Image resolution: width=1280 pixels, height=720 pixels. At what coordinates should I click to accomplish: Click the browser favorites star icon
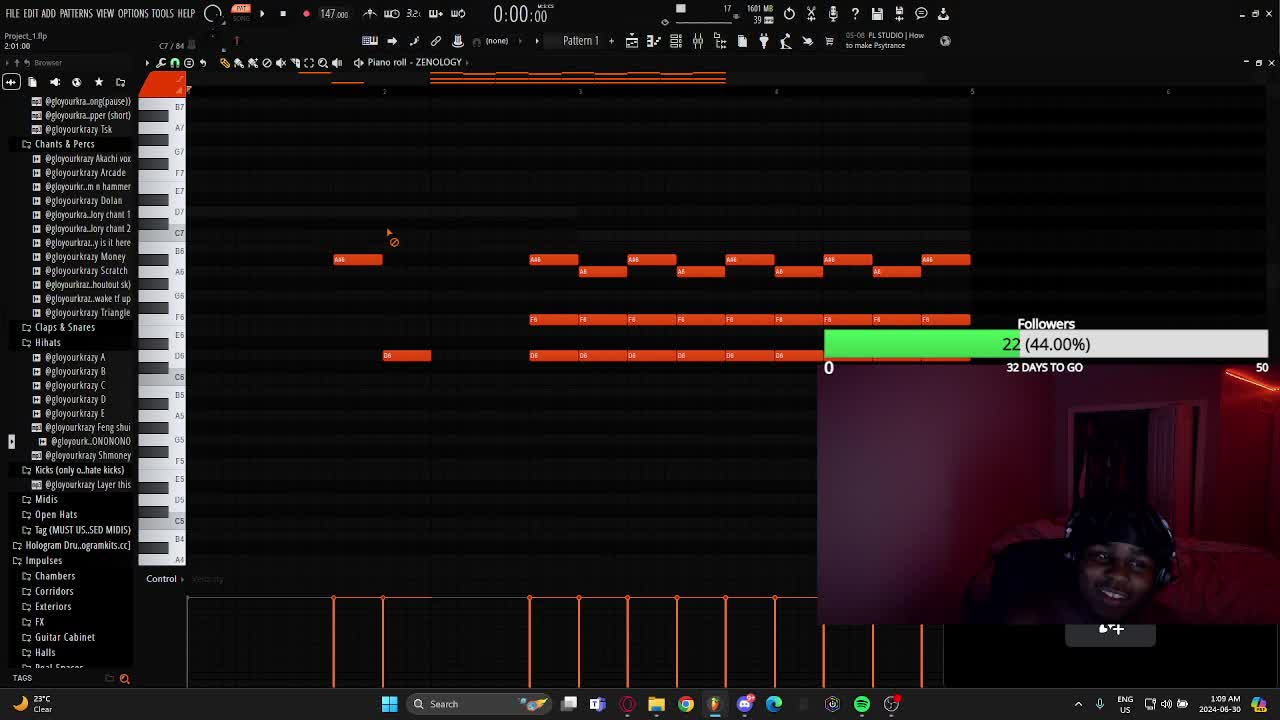click(98, 82)
